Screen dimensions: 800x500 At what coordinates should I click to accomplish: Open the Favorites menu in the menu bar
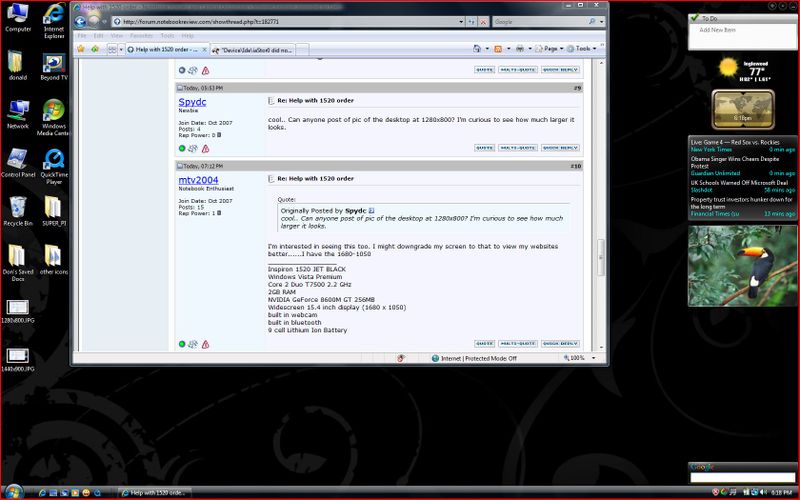pyautogui.click(x=141, y=36)
